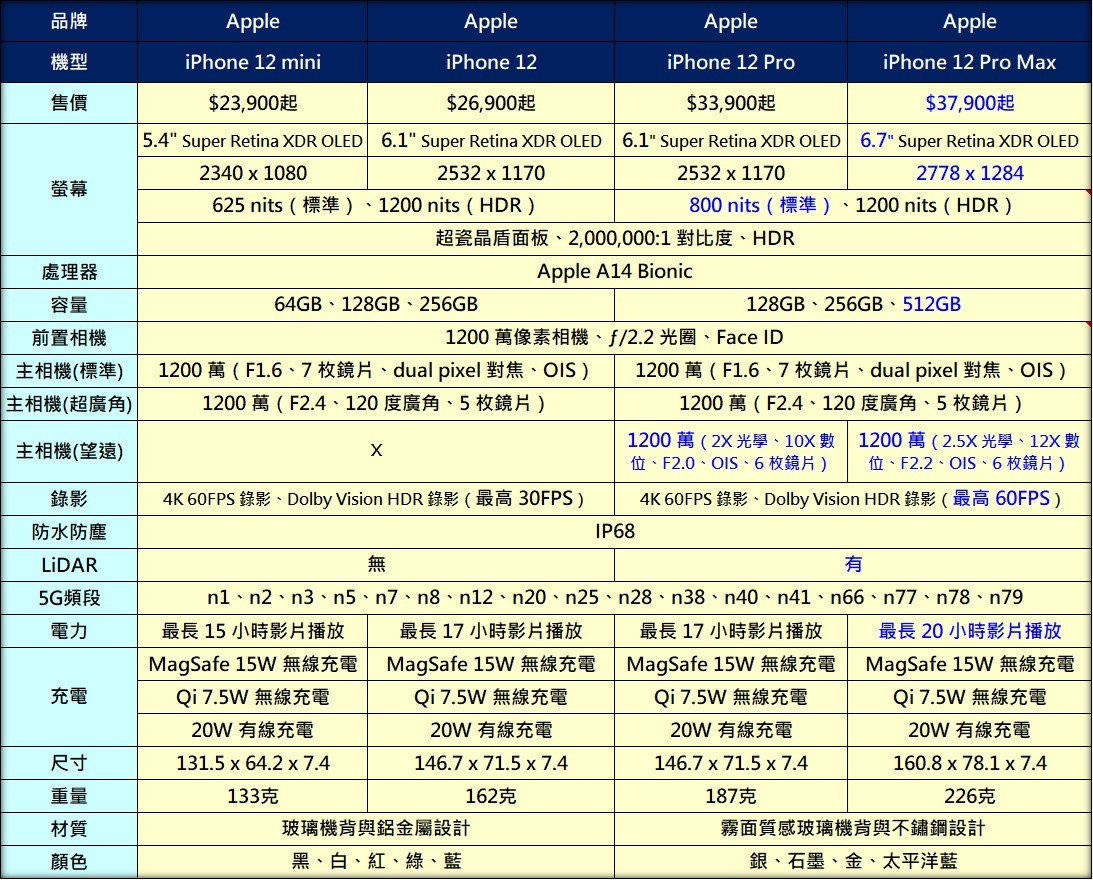This screenshot has height=880, width=1093.
Task: Click the 128GB、256GB、512GB capacity cell
Action: [x=853, y=305]
